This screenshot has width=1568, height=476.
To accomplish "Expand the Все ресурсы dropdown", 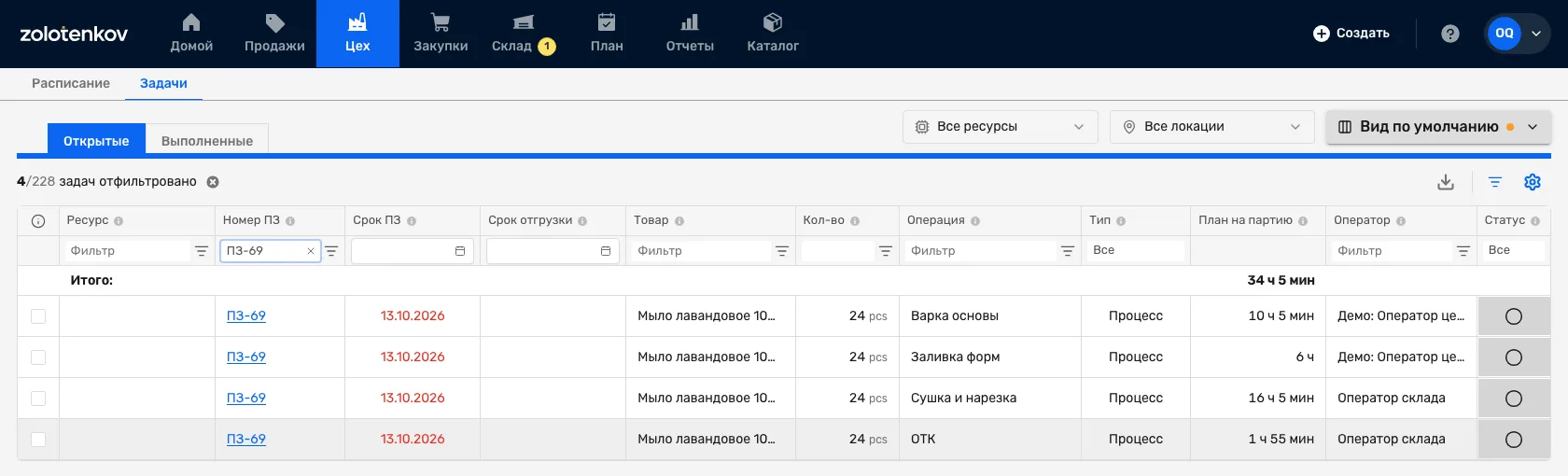I will coord(1001,127).
